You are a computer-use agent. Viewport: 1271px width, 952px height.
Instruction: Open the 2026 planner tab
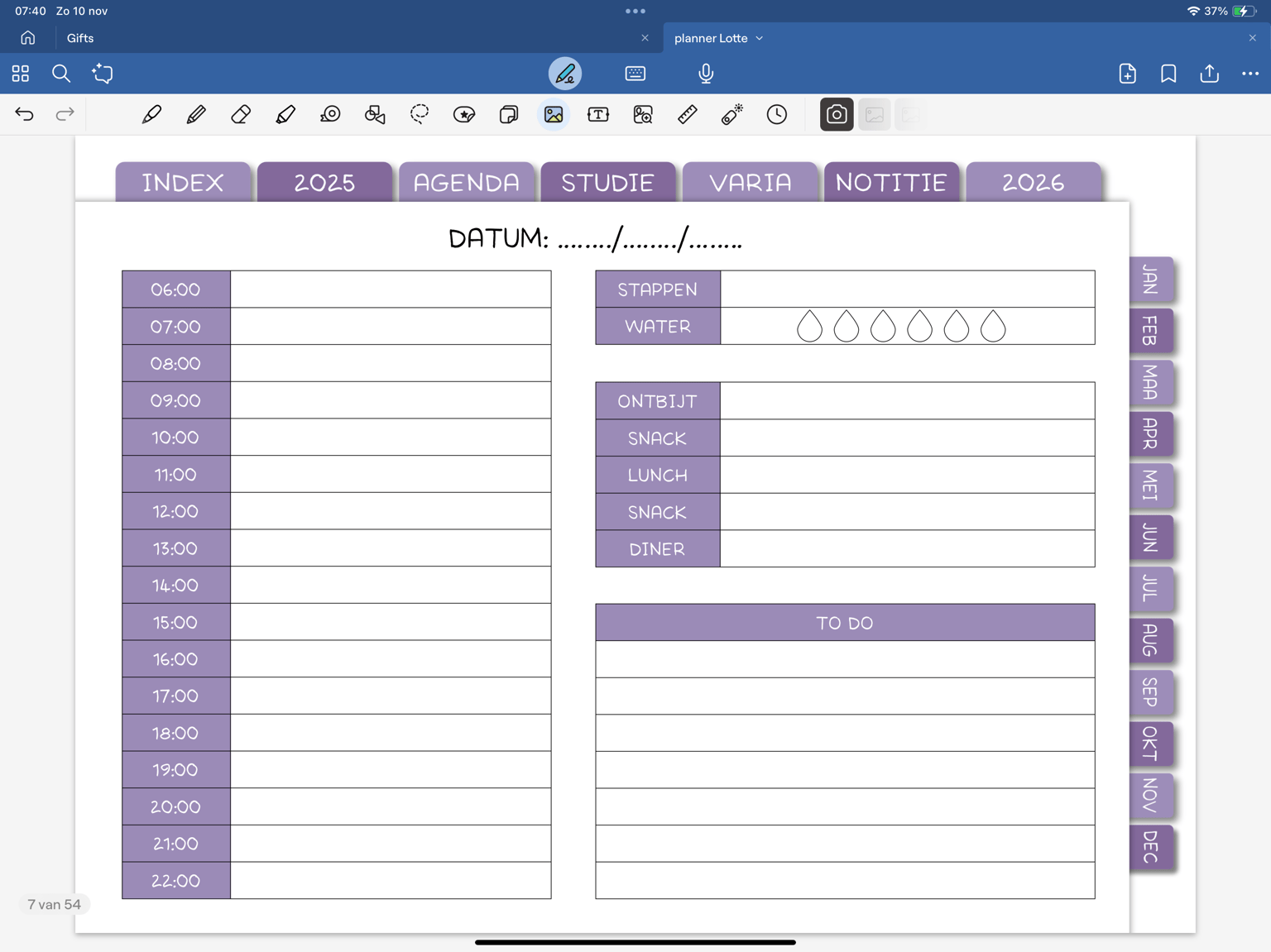click(1034, 182)
